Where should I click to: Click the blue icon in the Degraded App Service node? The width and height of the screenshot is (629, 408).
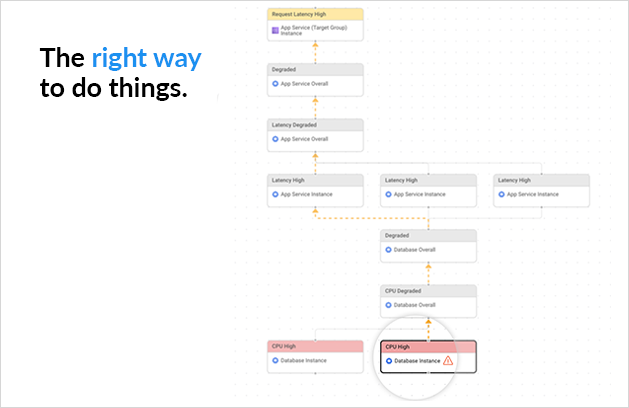click(x=276, y=84)
